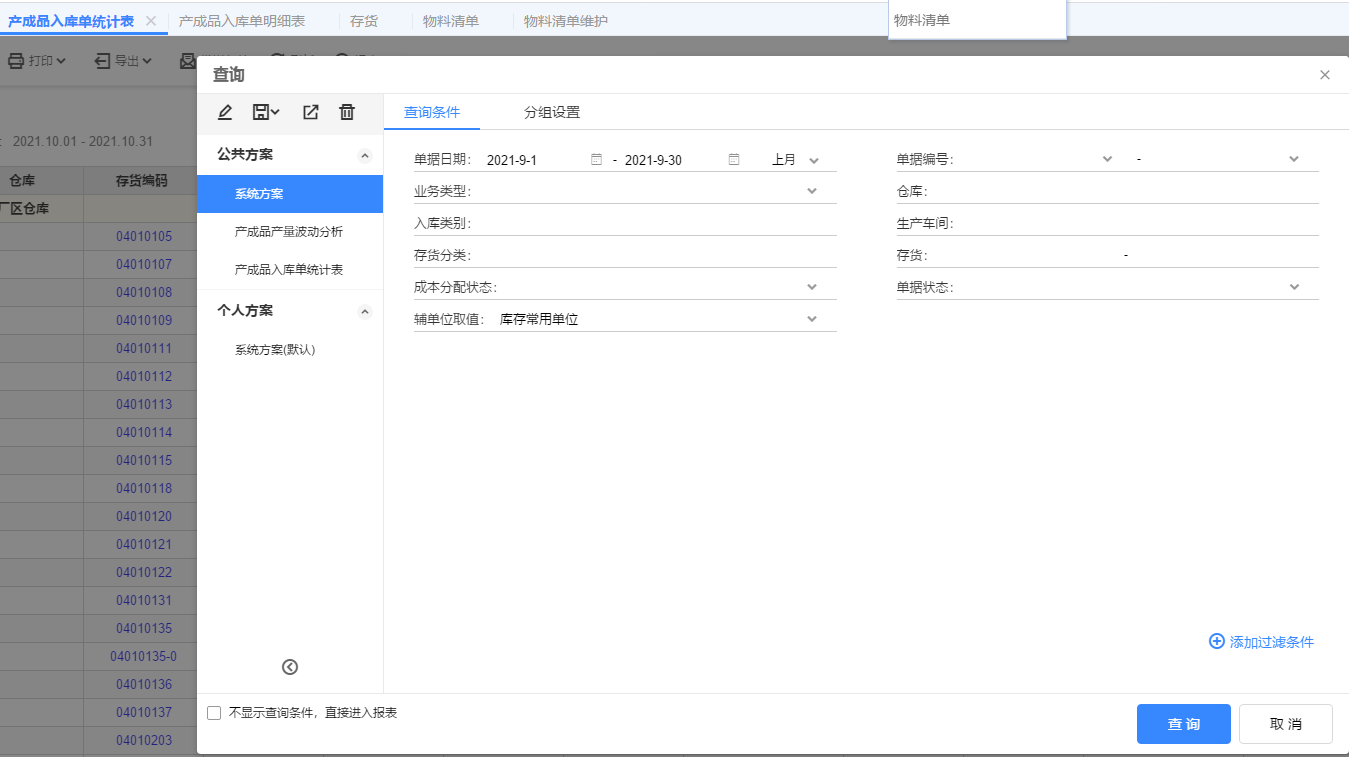The image size is (1349, 757).
Task: Open the 上月 date range dropdown
Action: (x=813, y=160)
